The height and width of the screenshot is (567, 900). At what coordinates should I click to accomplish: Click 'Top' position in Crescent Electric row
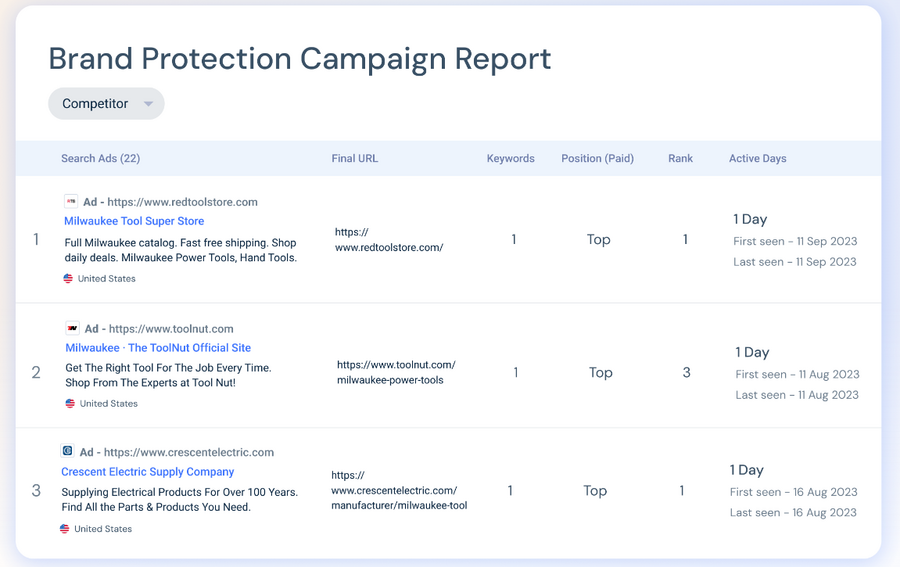click(595, 491)
